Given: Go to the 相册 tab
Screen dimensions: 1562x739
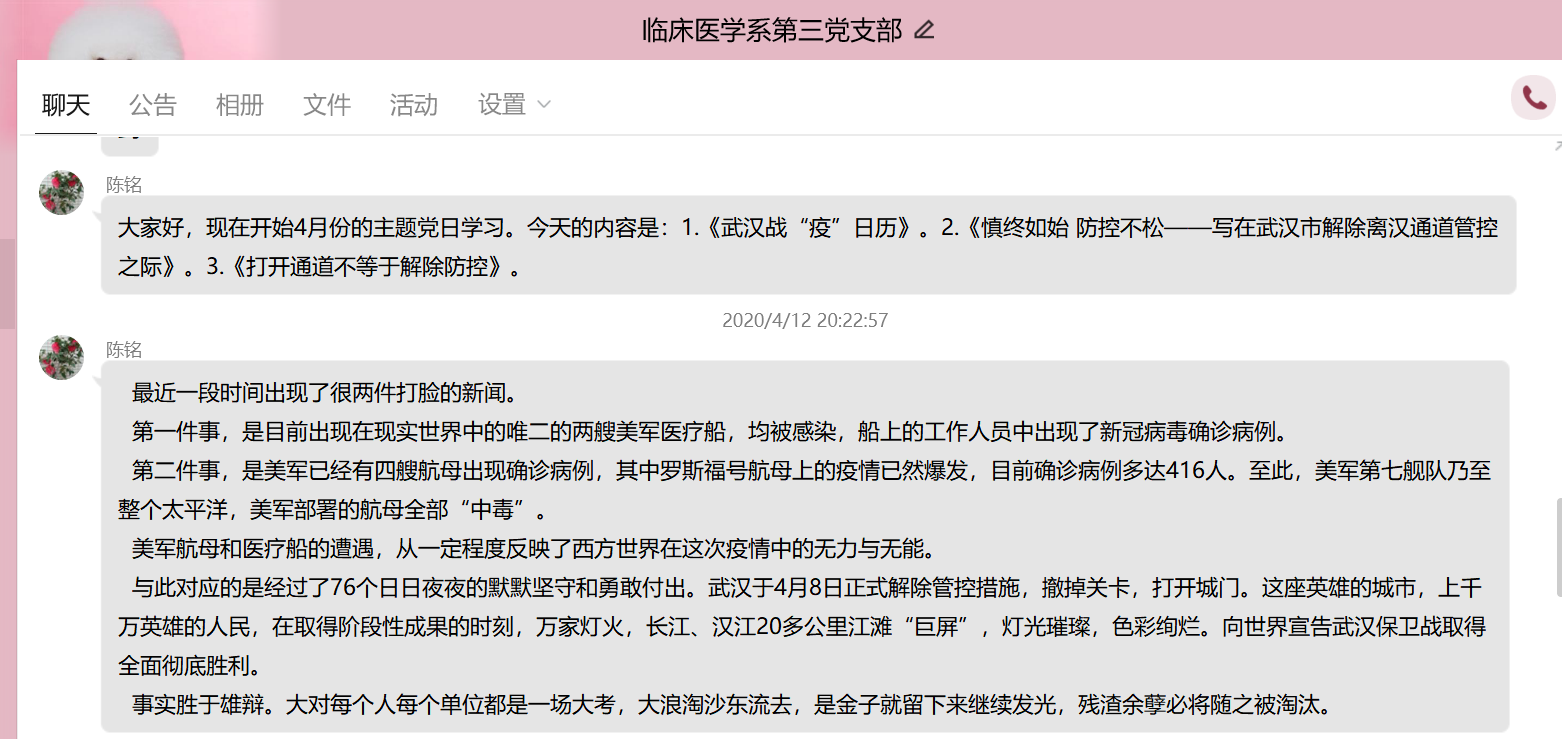Looking at the screenshot, I should [x=240, y=105].
